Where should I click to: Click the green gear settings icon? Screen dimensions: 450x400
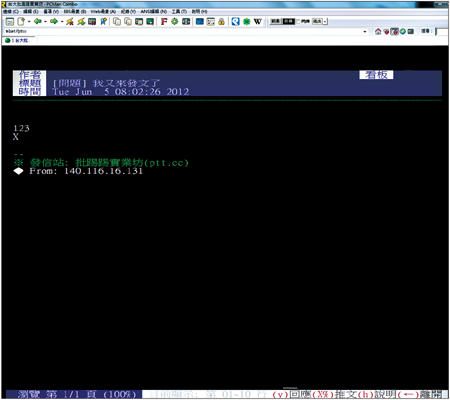pos(175,22)
